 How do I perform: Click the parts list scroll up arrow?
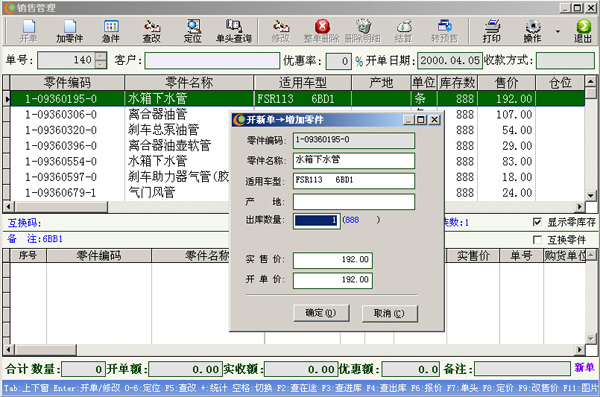tap(590, 81)
